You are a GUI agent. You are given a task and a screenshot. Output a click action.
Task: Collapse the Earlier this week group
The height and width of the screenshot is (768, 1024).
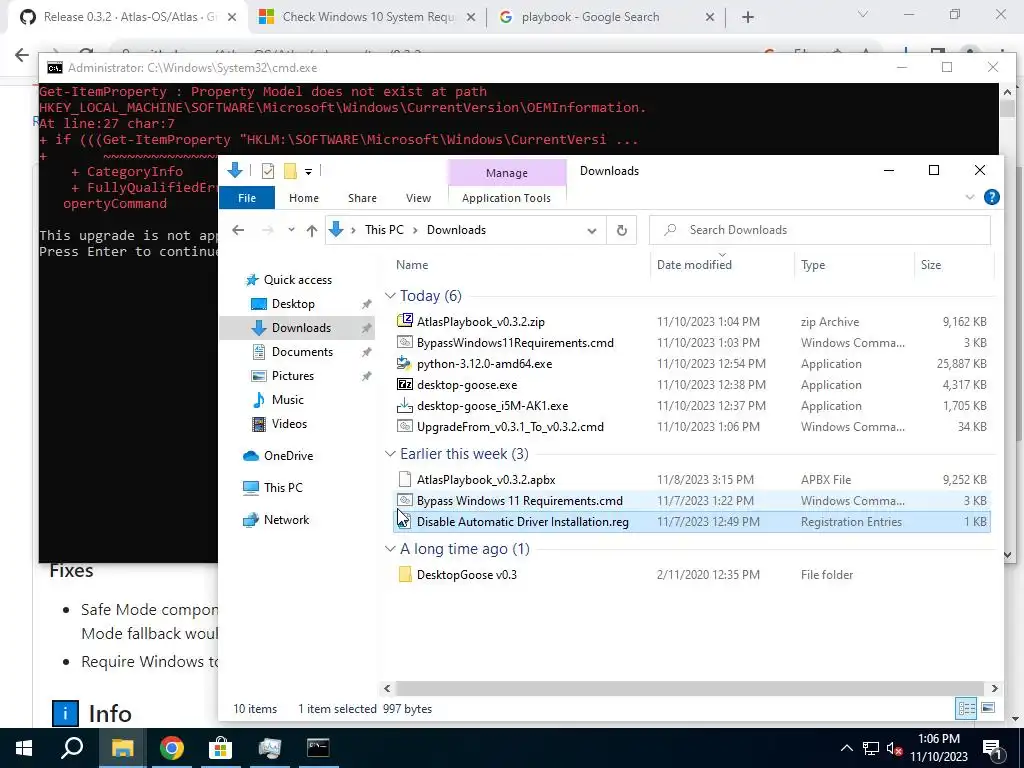[390, 454]
